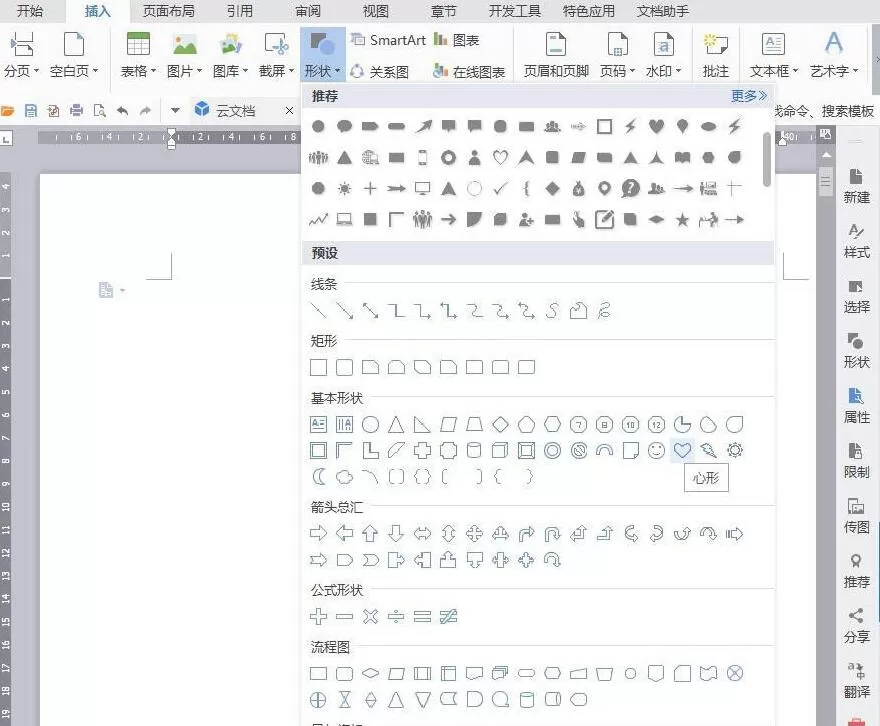Open the Blank Page dropdown

[74, 54]
